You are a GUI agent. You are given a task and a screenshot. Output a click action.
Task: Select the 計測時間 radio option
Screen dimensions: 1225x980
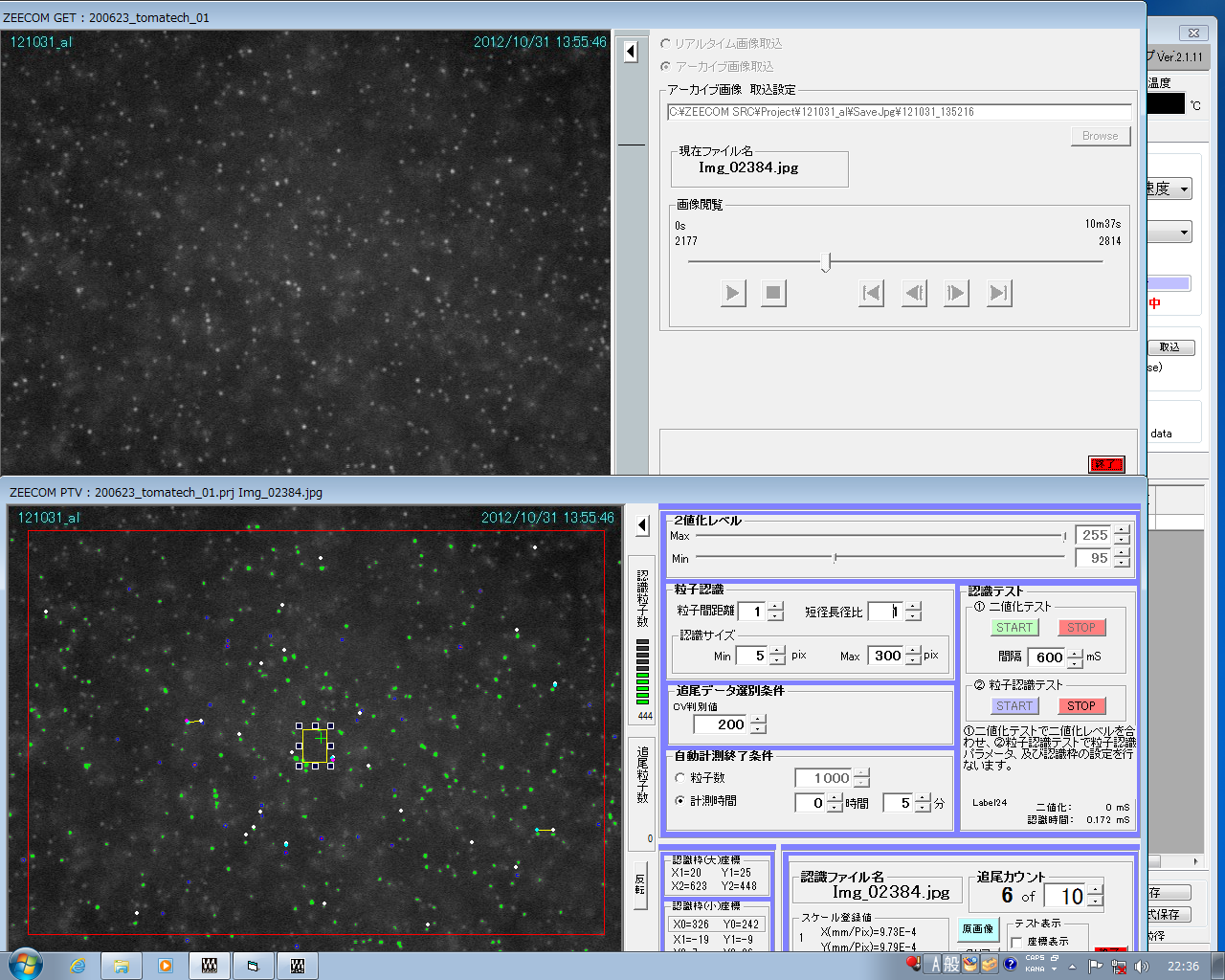tap(680, 801)
